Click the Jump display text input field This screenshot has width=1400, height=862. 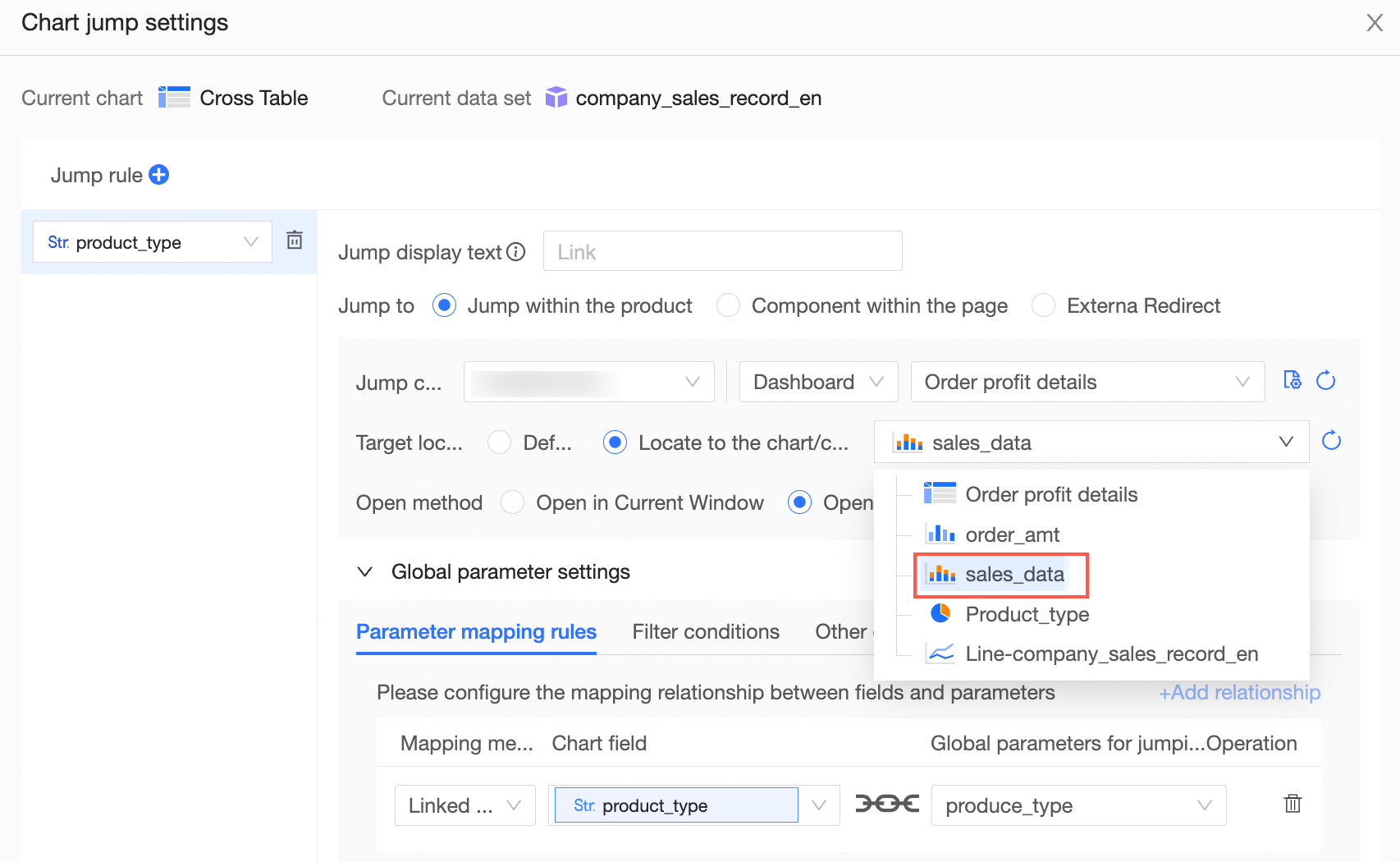pos(722,252)
